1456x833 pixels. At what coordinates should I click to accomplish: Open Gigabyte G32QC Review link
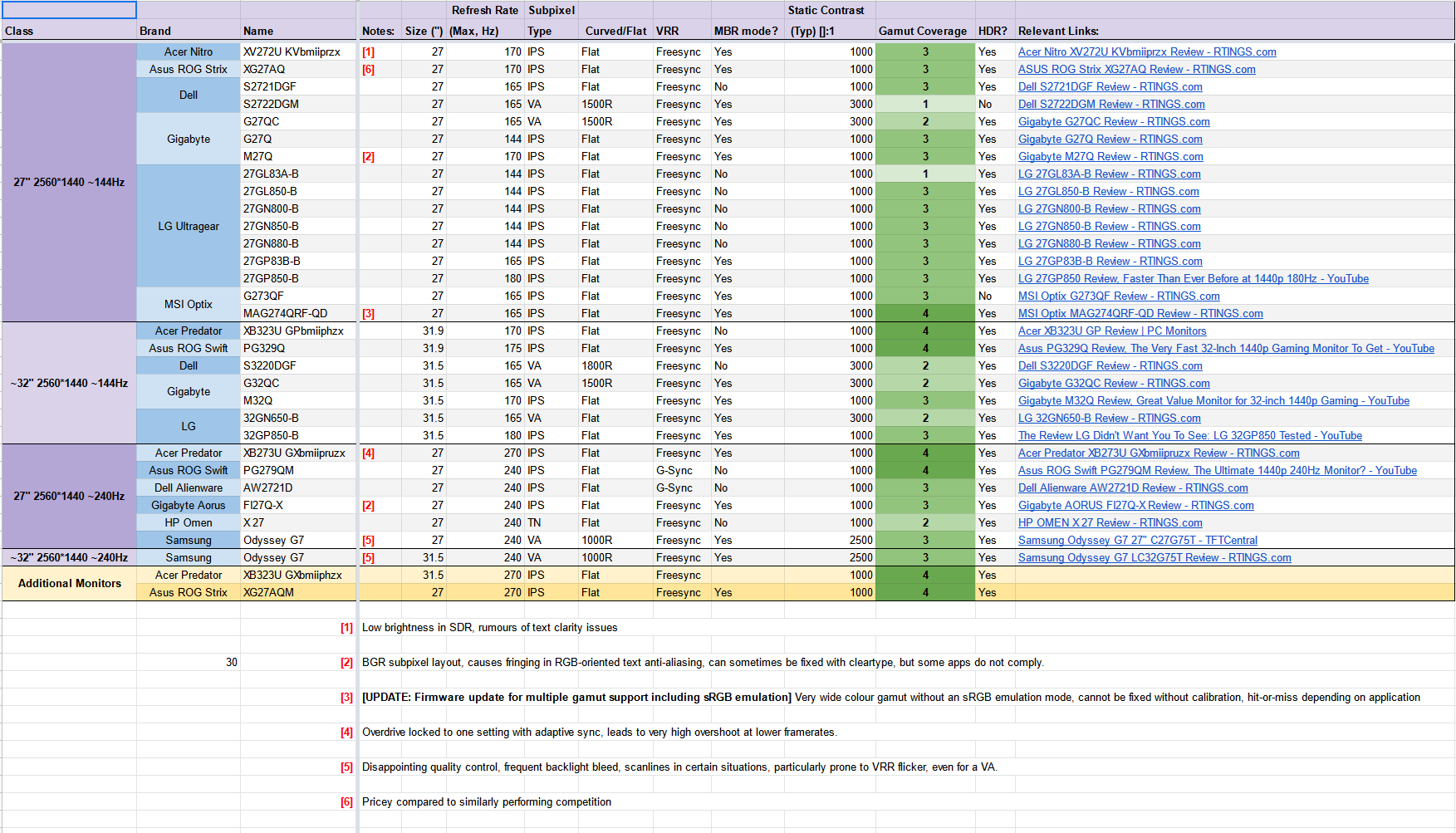pyautogui.click(x=1114, y=383)
